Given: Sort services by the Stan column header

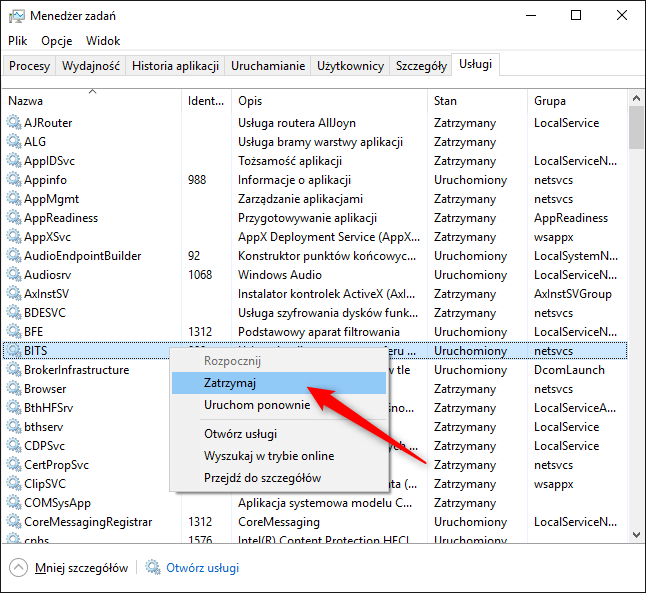Looking at the screenshot, I should [445, 101].
